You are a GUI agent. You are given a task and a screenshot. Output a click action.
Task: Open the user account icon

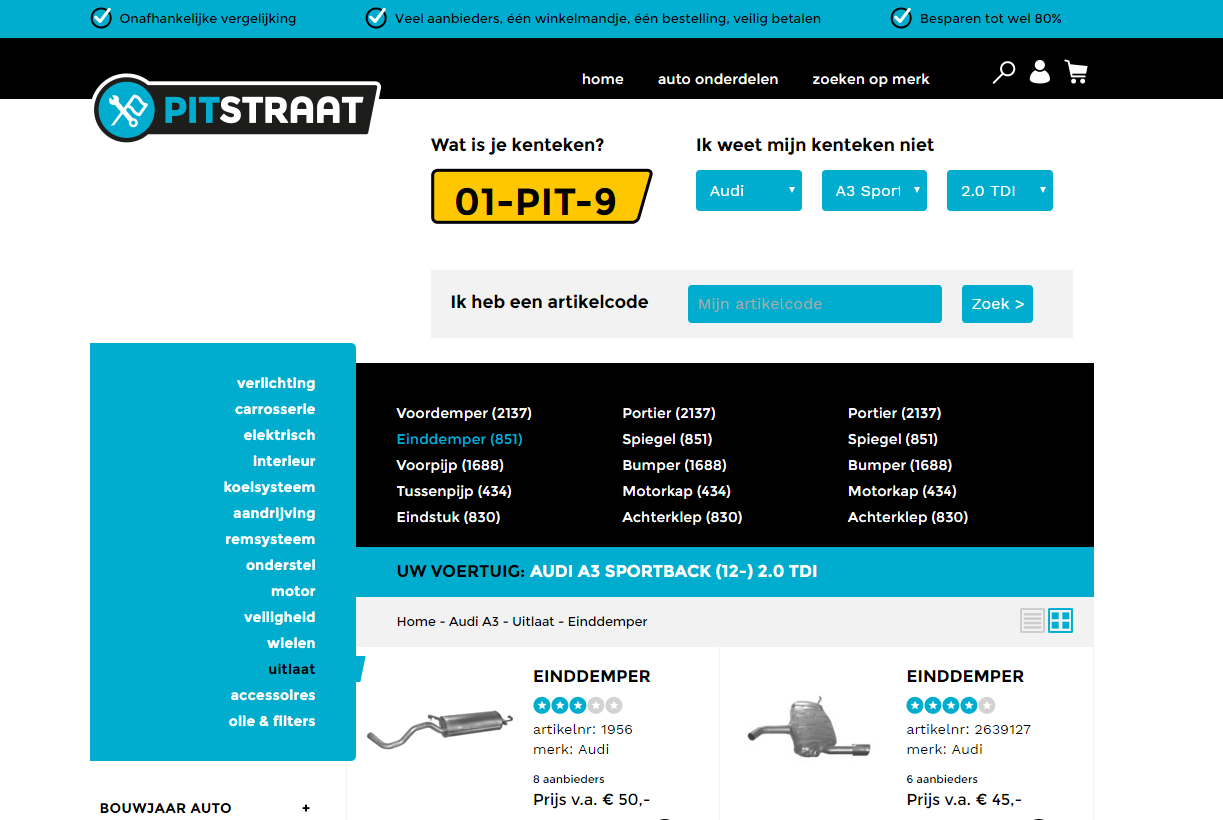click(x=1040, y=72)
